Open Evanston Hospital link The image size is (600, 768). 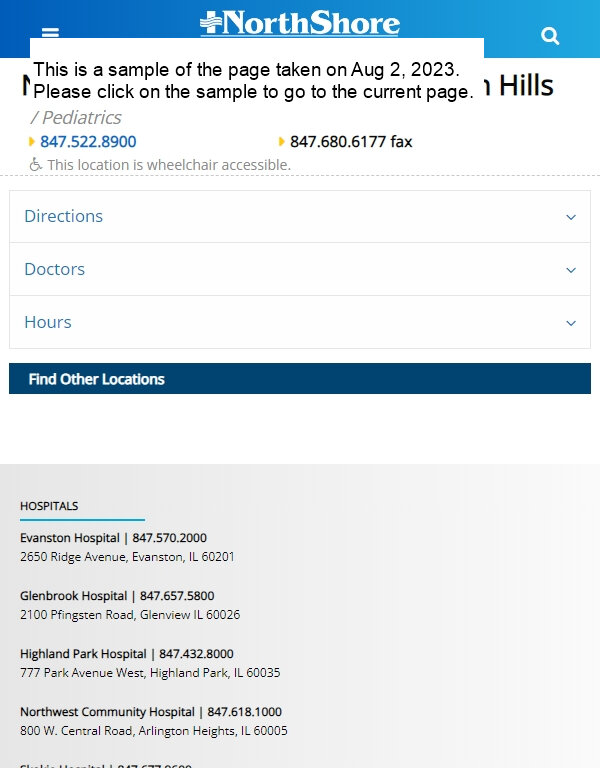pyautogui.click(x=70, y=538)
